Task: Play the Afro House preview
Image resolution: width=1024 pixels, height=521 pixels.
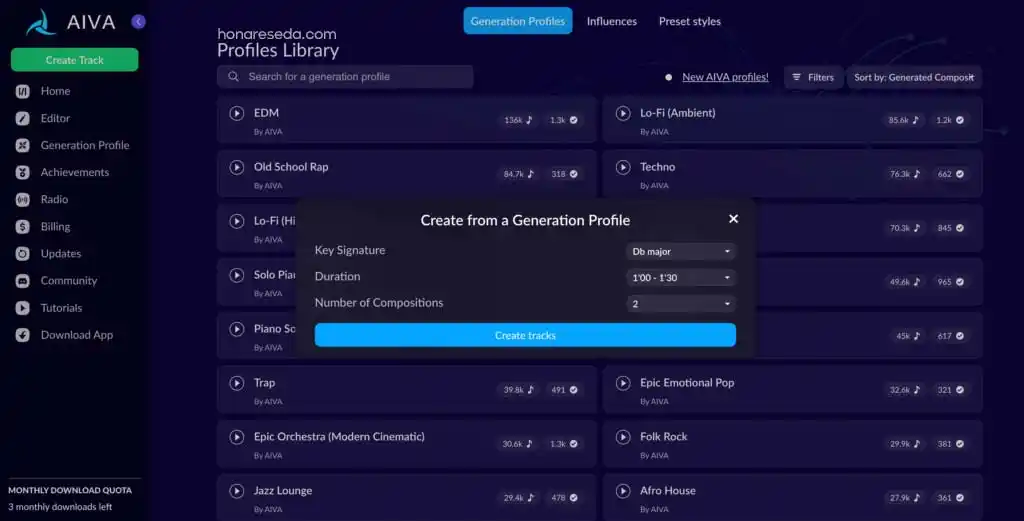Action: coord(623,491)
